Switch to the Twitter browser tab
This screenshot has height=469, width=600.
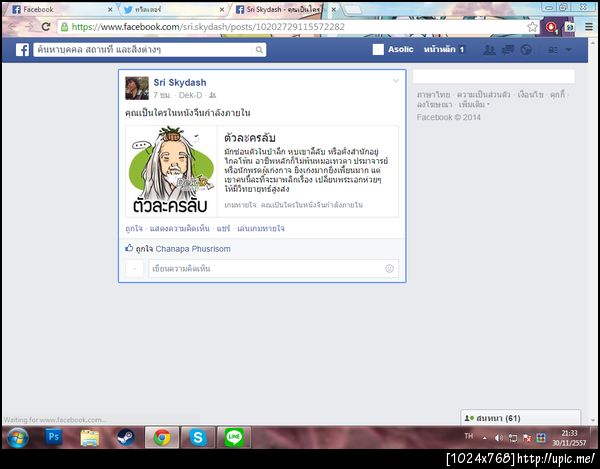174,10
